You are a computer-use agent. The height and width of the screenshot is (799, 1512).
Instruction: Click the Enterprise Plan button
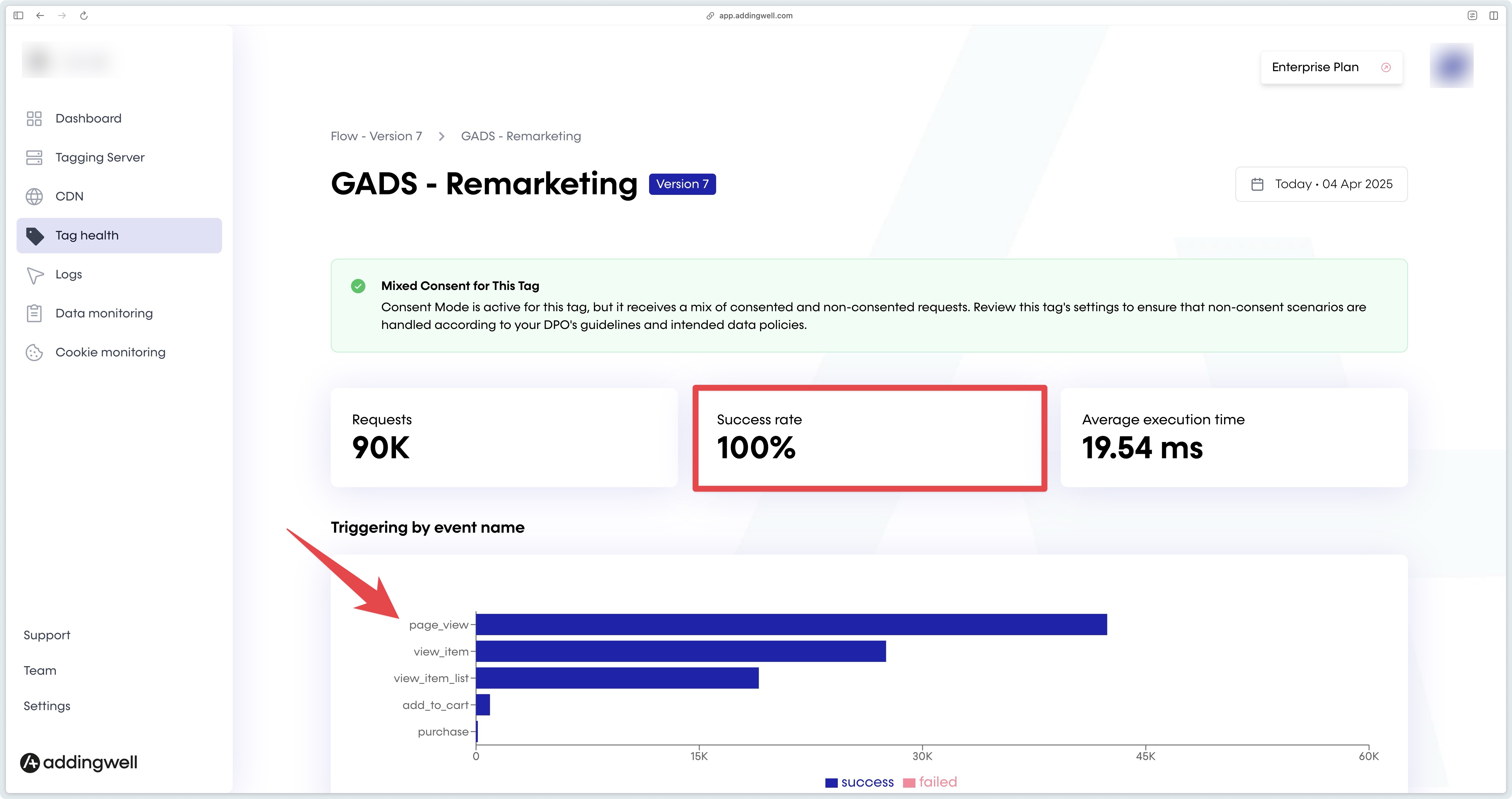1331,68
